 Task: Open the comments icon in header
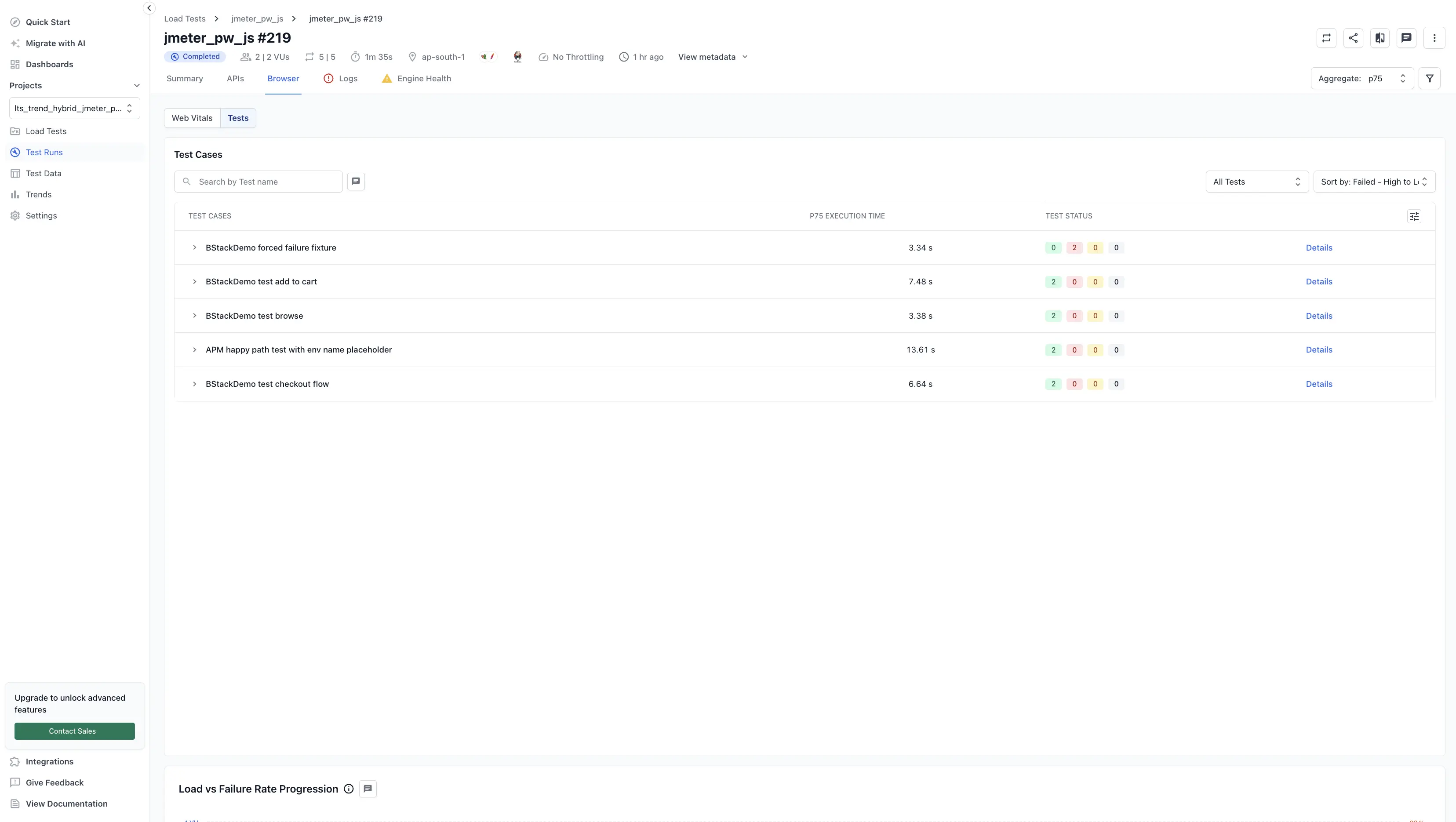[x=1406, y=38]
